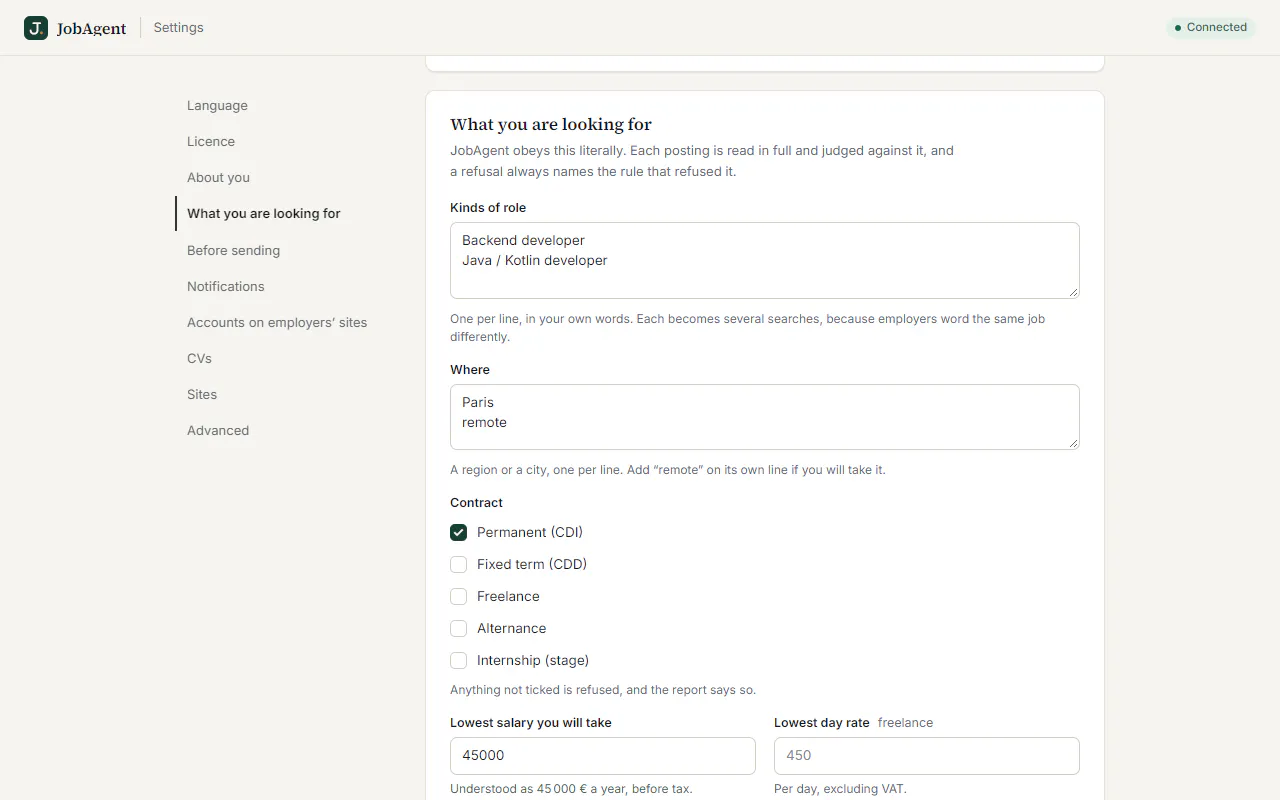Enable the Freelance contract checkbox
The height and width of the screenshot is (800, 1280).
click(x=458, y=596)
